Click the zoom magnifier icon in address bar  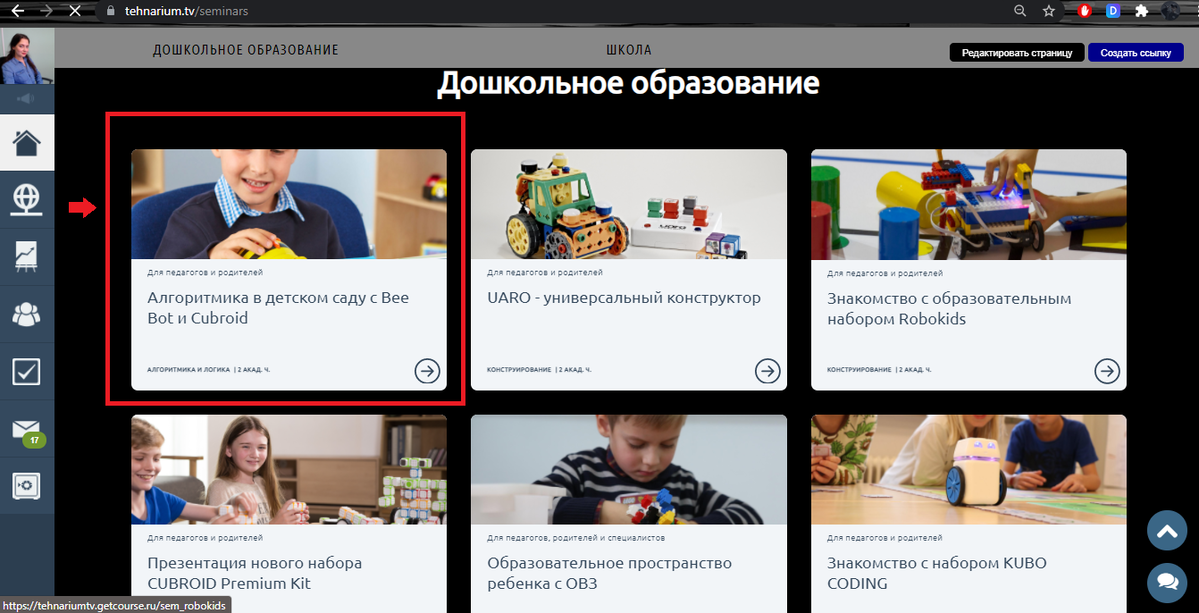click(1020, 11)
